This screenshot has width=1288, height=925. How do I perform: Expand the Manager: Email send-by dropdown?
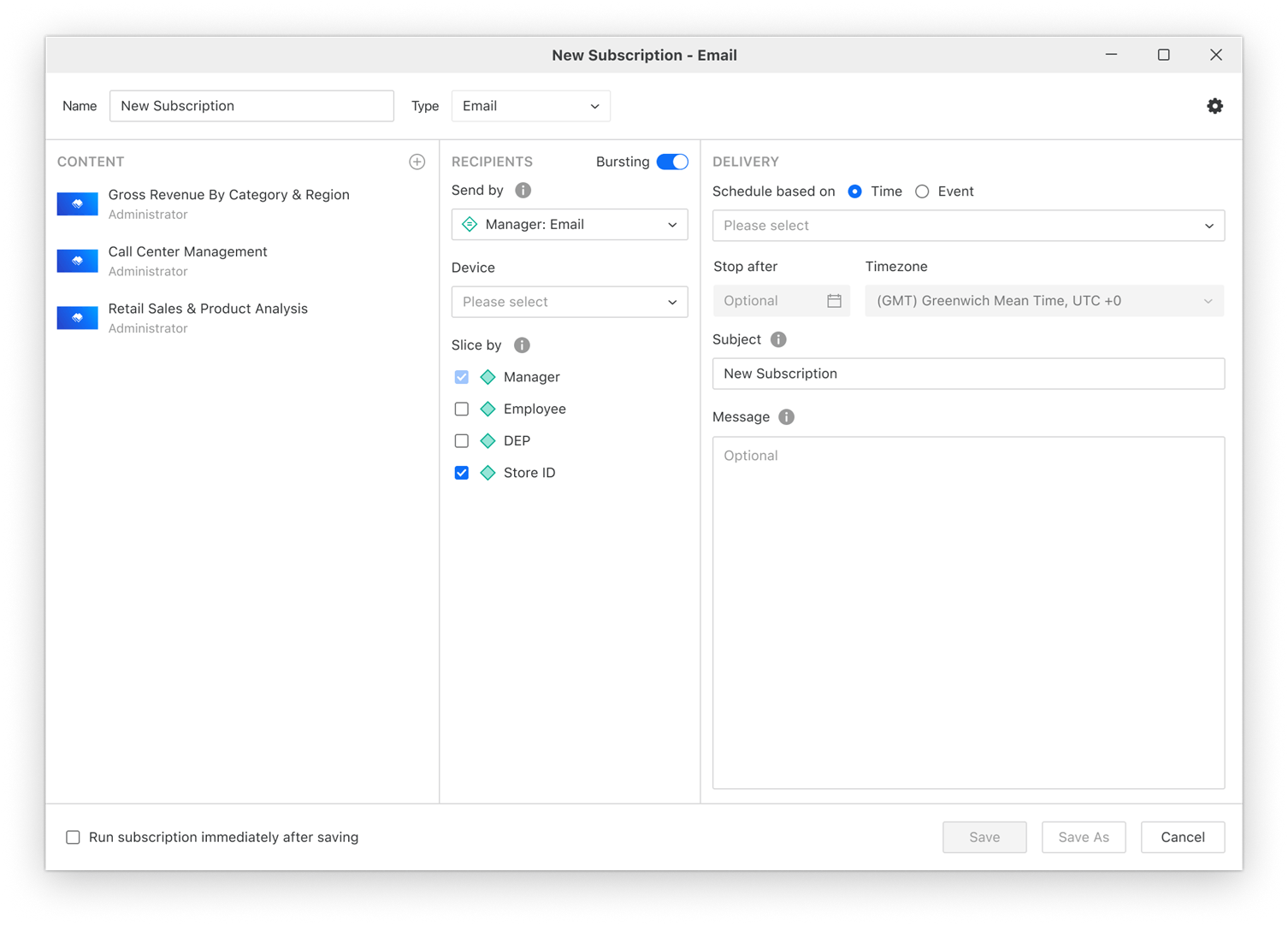coord(570,225)
